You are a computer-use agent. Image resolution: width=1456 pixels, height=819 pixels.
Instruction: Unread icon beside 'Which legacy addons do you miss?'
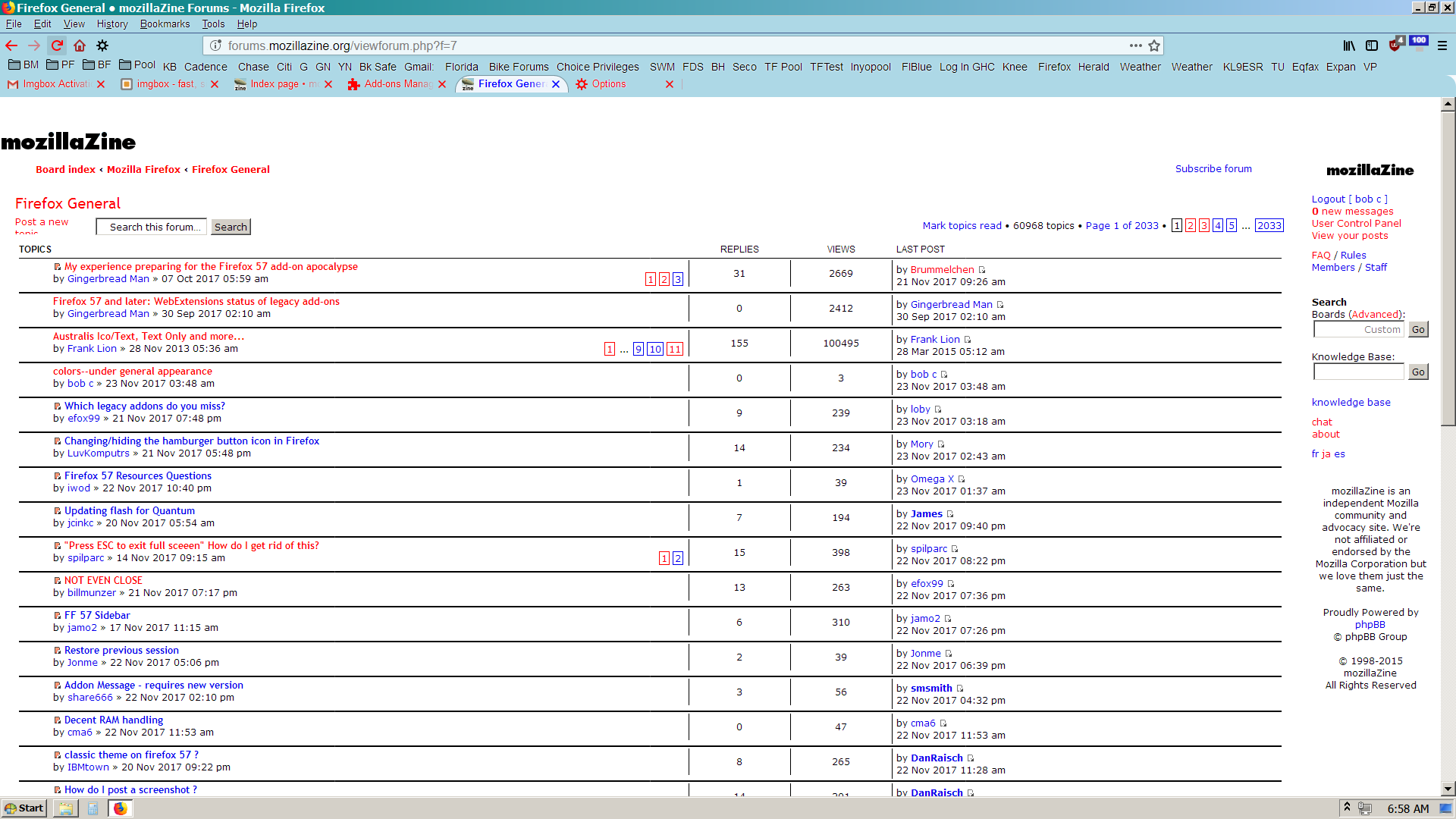[x=58, y=406]
